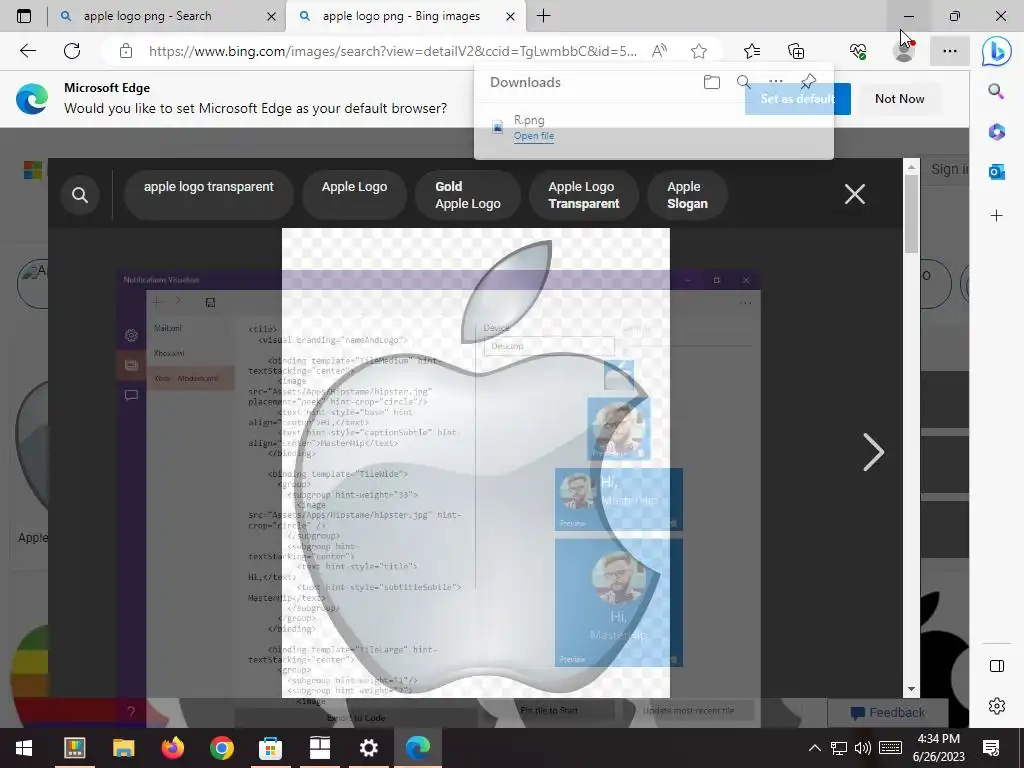
Task: Launch Firefox from taskbar
Action: click(x=172, y=748)
